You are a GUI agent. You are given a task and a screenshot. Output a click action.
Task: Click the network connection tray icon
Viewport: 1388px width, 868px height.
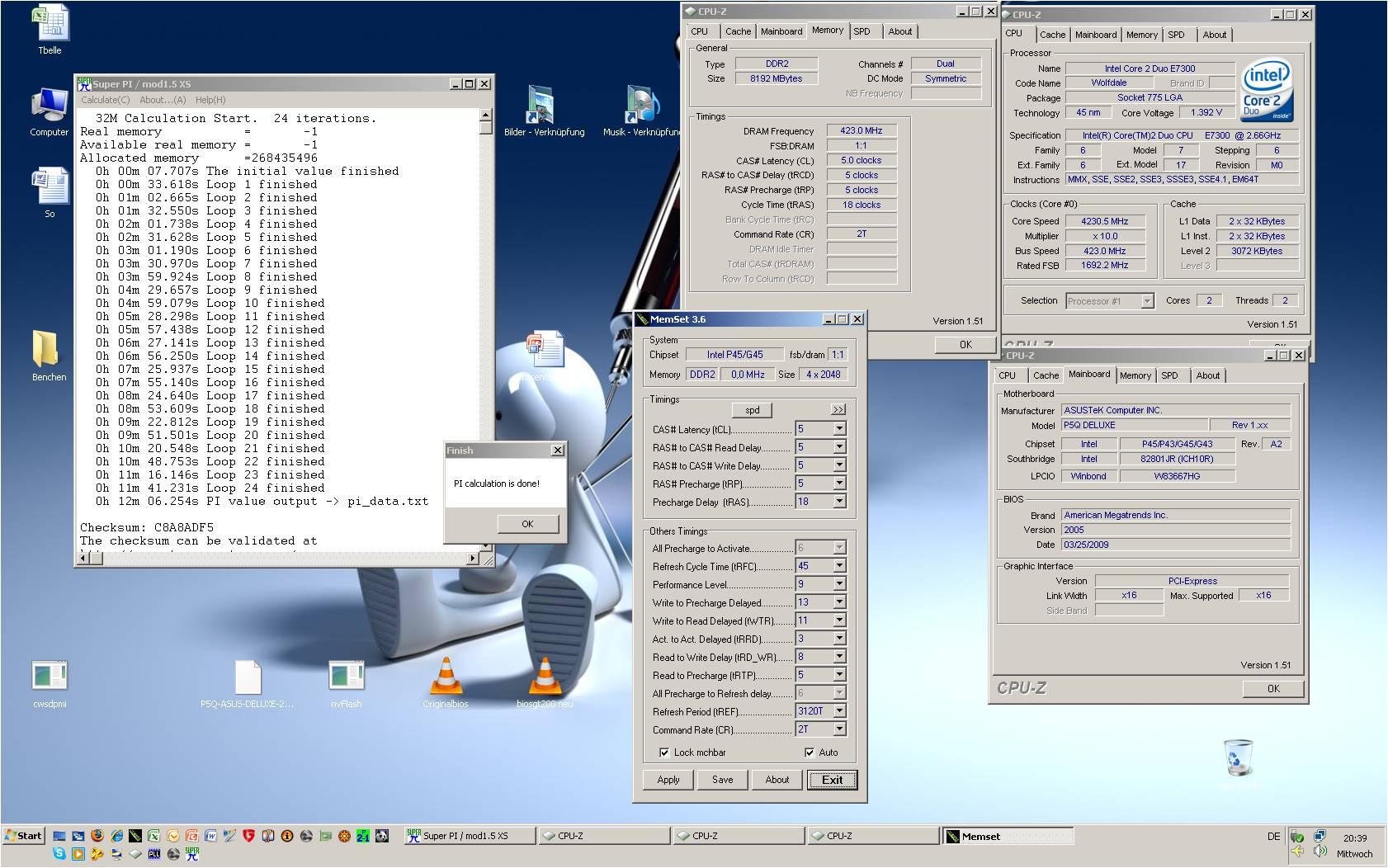(x=1320, y=836)
